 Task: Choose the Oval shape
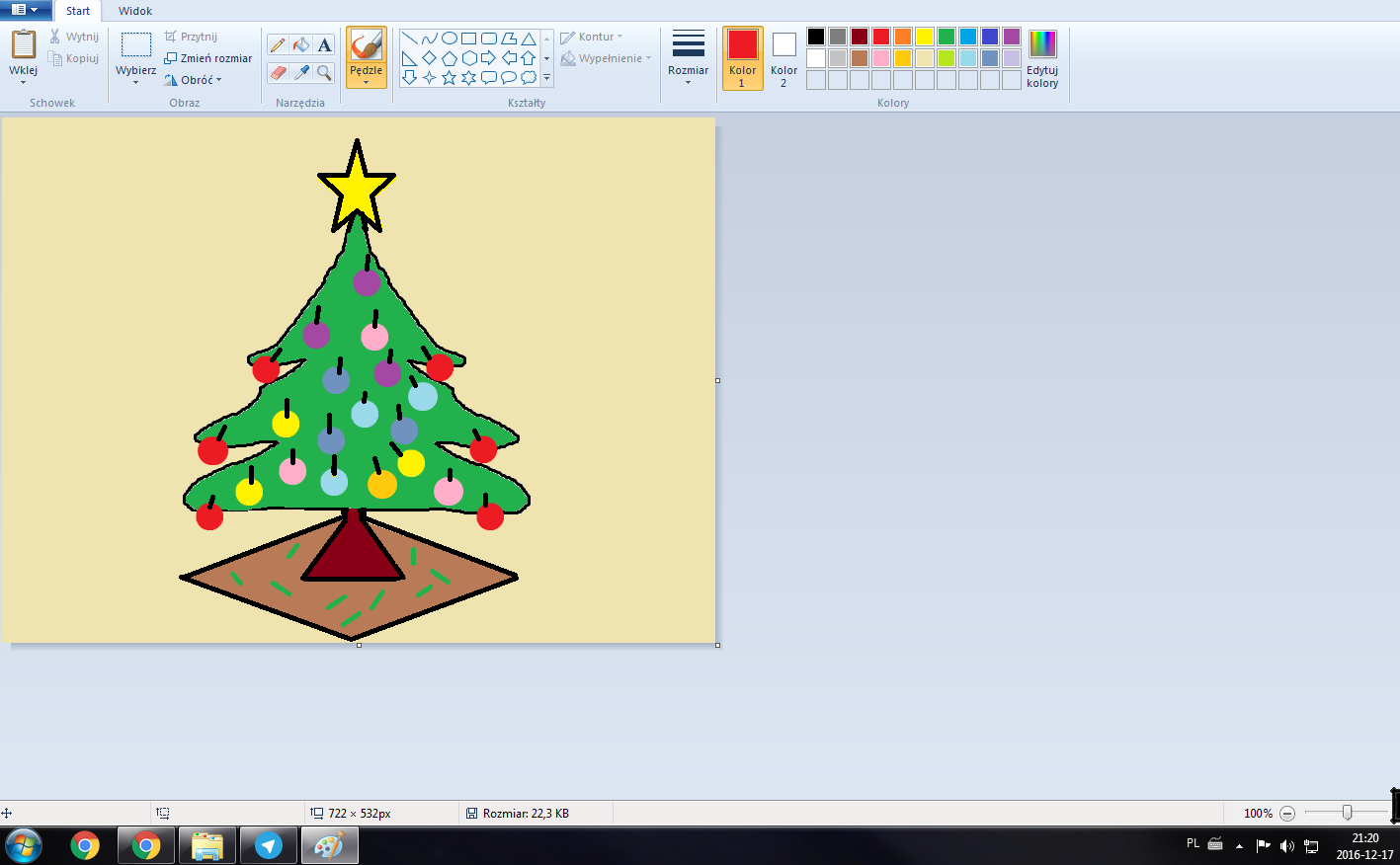pyautogui.click(x=449, y=39)
